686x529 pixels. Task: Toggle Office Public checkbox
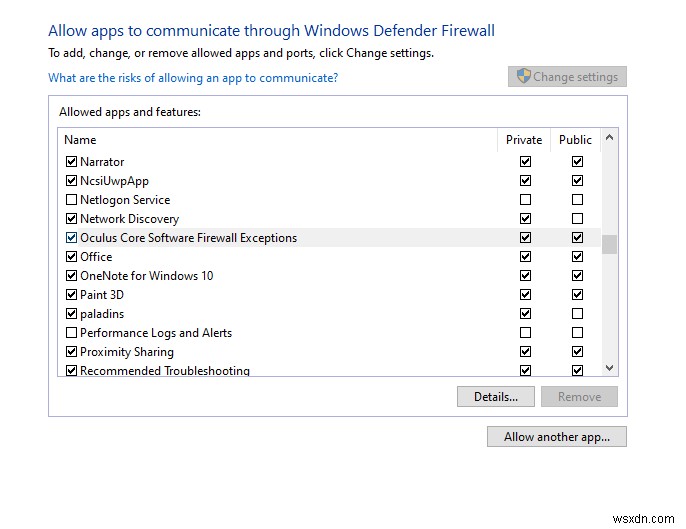(x=578, y=256)
